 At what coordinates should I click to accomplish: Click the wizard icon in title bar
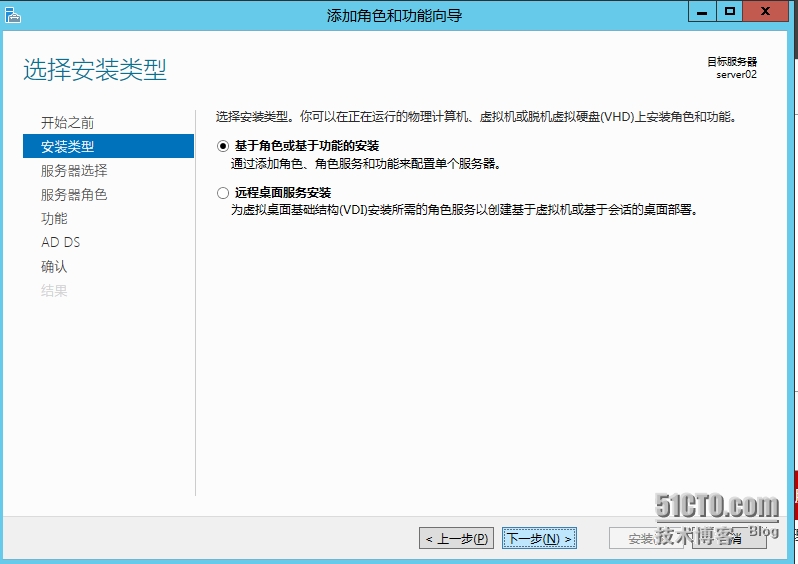coord(13,15)
